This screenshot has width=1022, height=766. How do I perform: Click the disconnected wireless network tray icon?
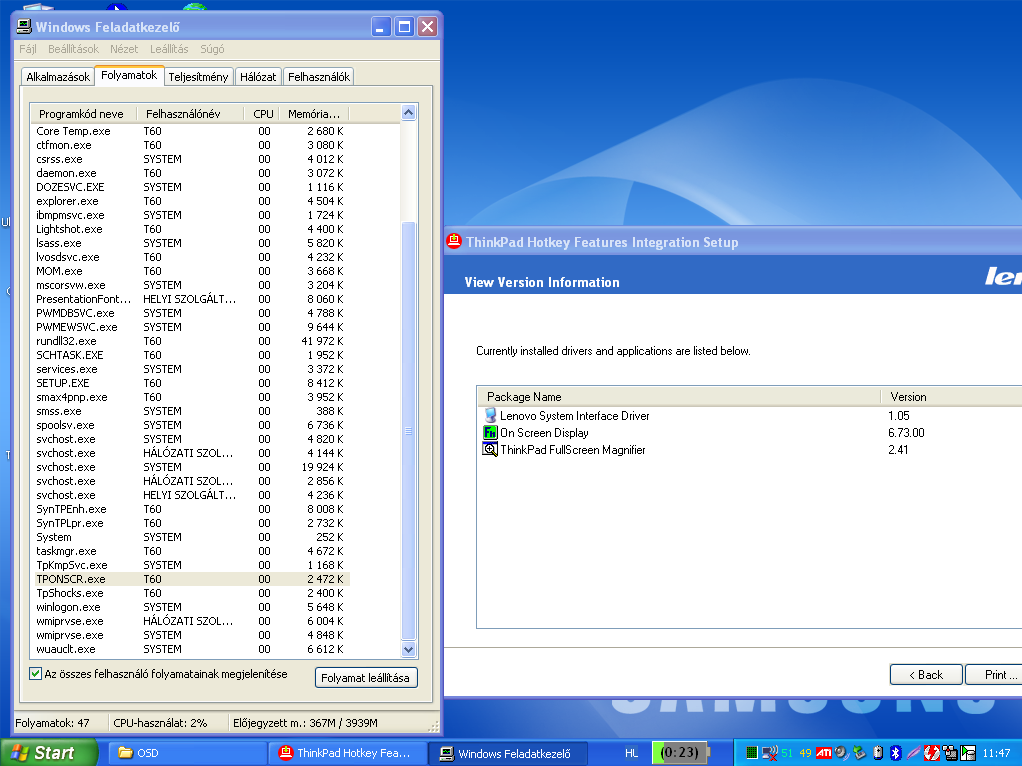[x=770, y=753]
